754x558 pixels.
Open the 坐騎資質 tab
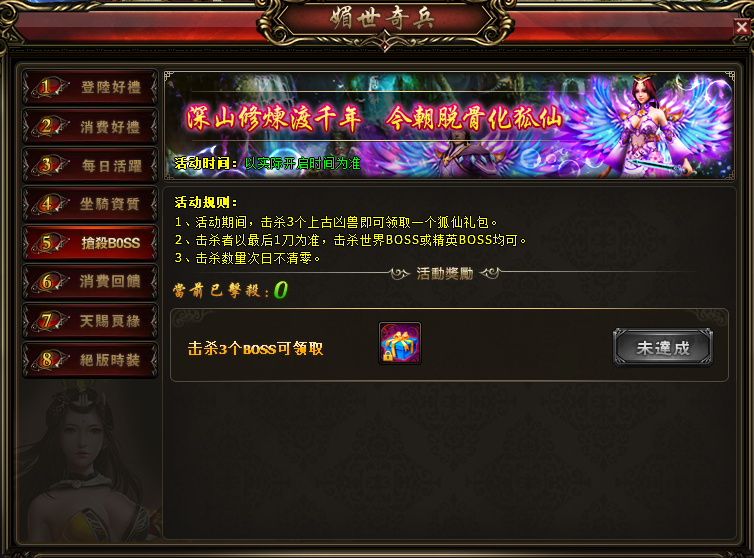coord(90,204)
